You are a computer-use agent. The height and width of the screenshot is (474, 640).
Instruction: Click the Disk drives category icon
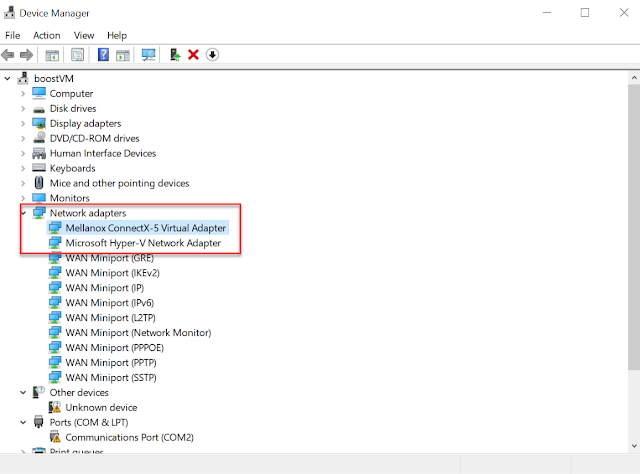point(39,109)
